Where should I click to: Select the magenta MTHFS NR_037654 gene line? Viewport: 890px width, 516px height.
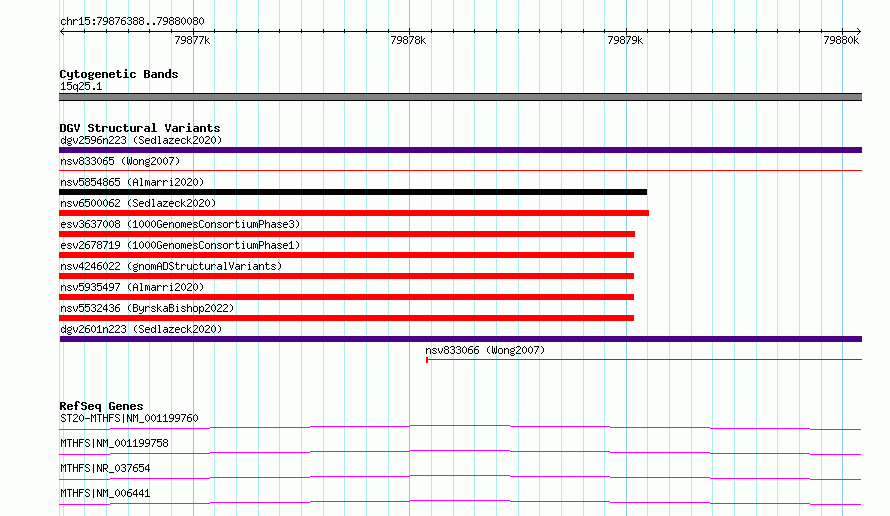[x=460, y=477]
